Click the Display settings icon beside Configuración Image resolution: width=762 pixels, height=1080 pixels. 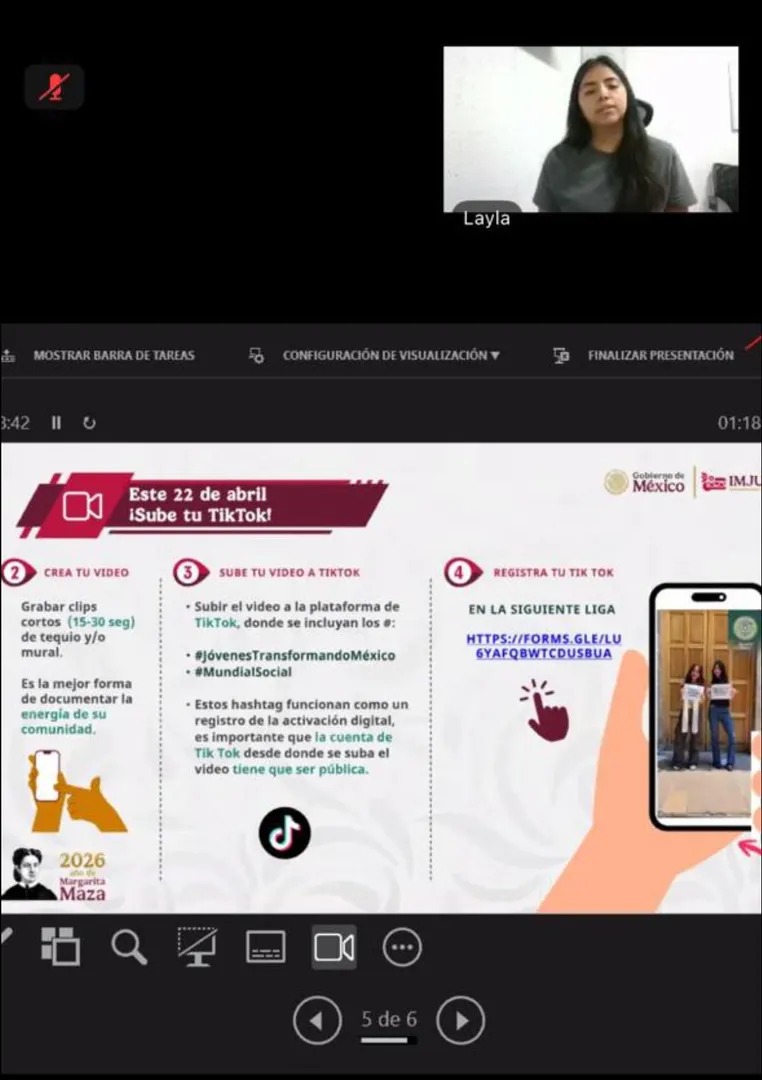(x=256, y=355)
